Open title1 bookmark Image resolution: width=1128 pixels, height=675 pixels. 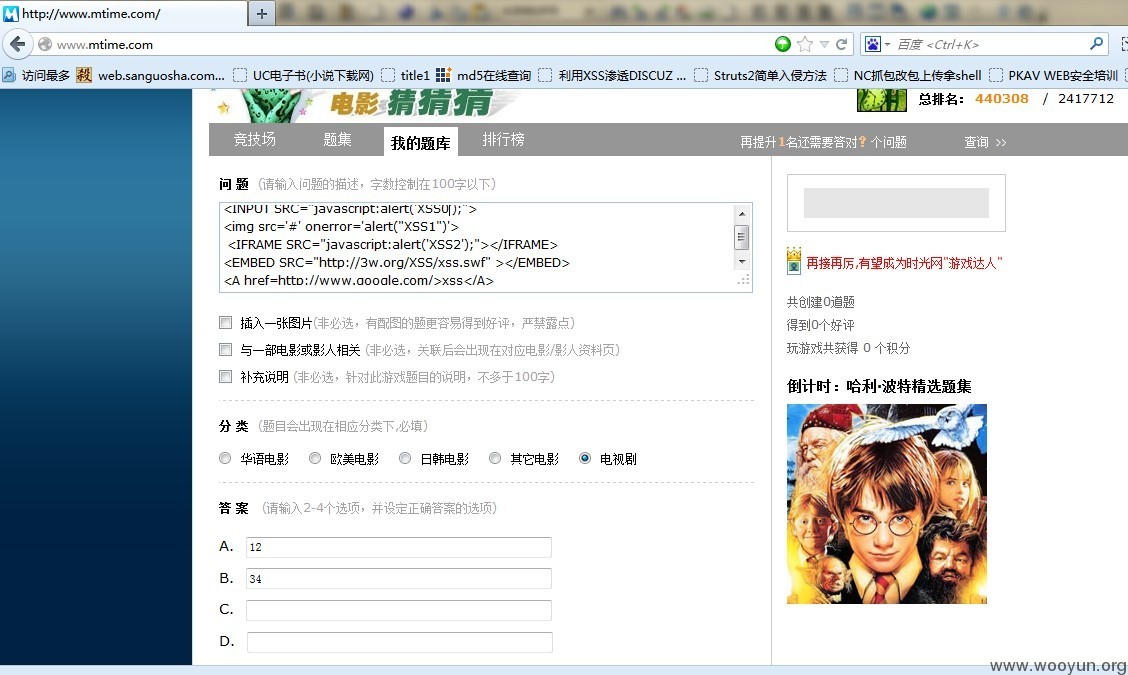click(x=406, y=75)
